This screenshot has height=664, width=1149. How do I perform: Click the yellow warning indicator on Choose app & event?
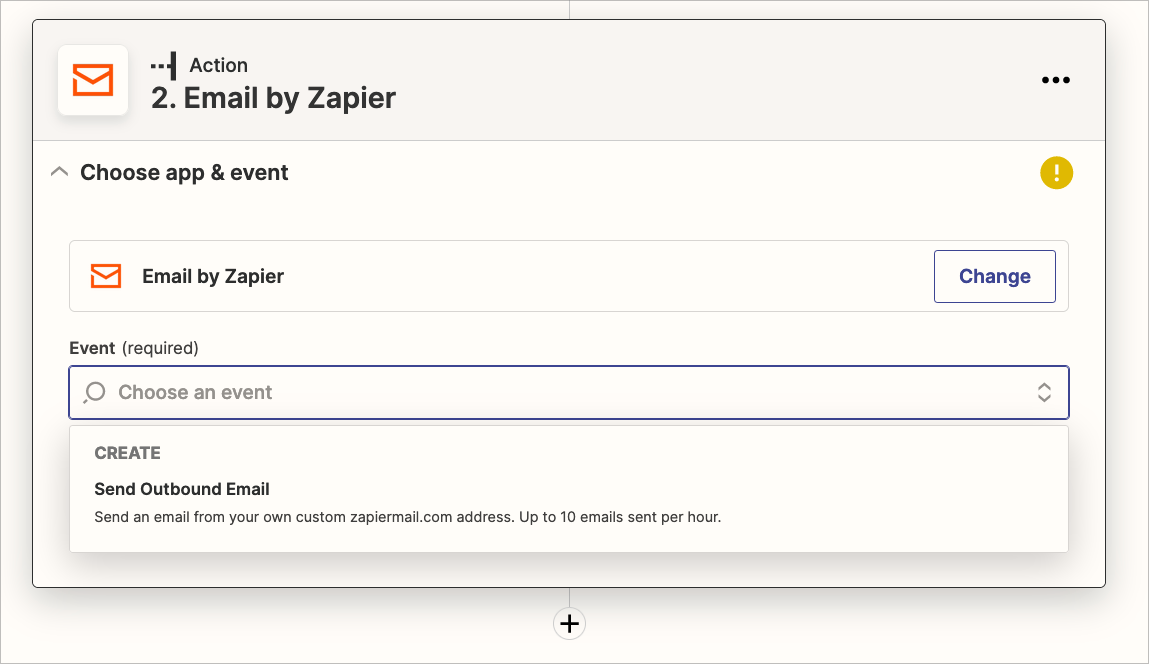pyautogui.click(x=1056, y=172)
